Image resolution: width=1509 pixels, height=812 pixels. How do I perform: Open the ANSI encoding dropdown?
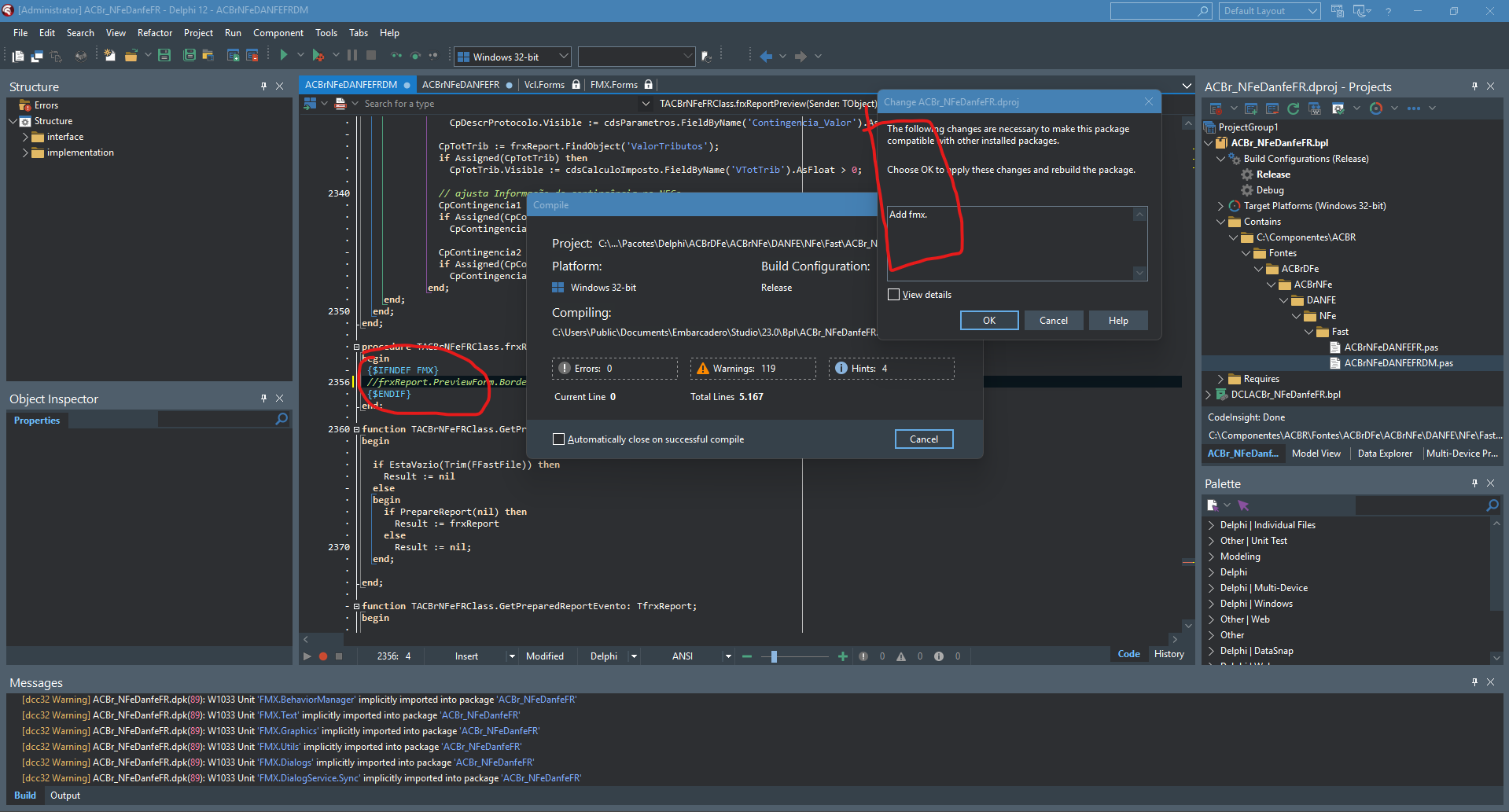(x=728, y=656)
